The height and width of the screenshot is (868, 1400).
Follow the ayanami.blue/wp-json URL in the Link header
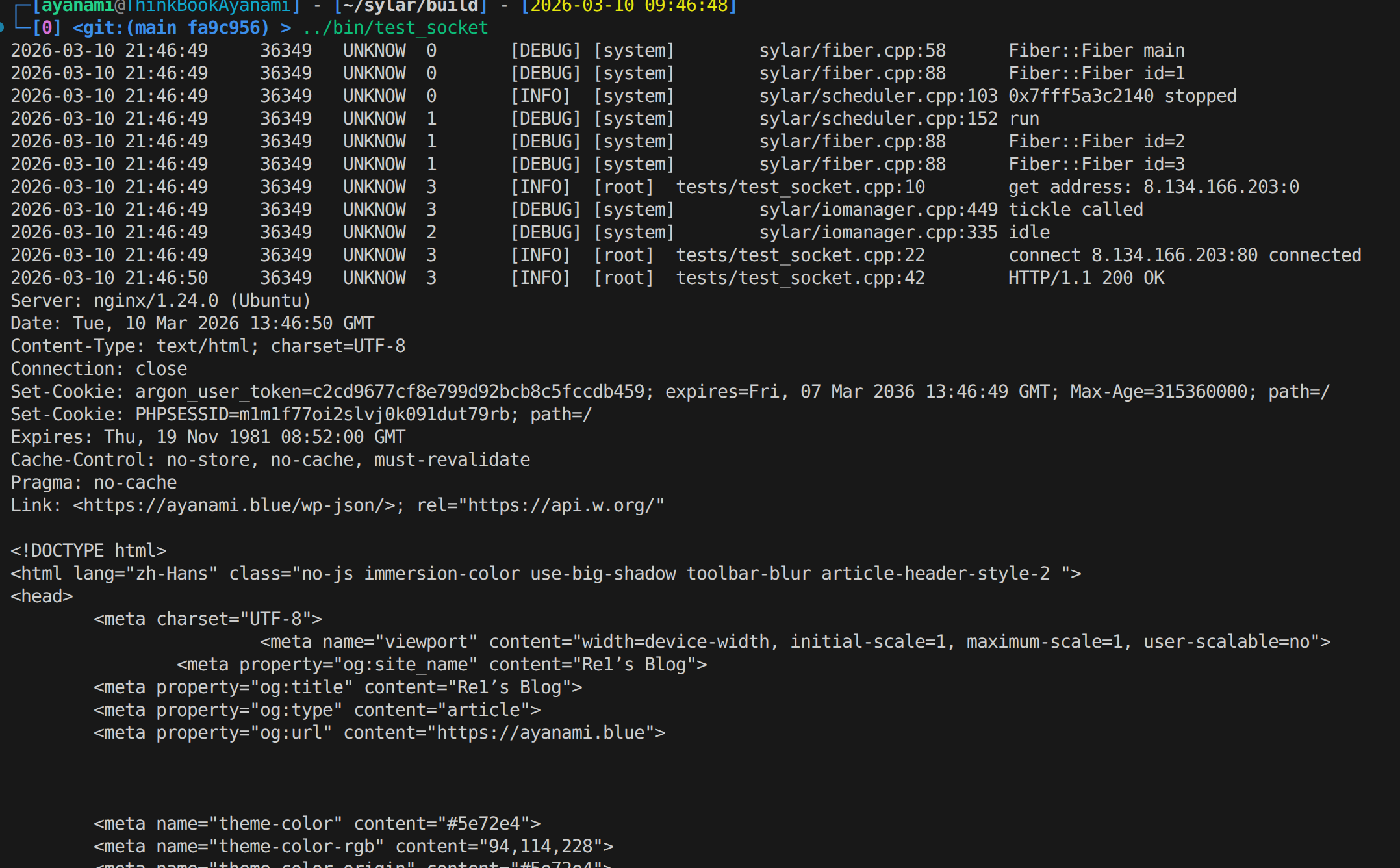234,505
